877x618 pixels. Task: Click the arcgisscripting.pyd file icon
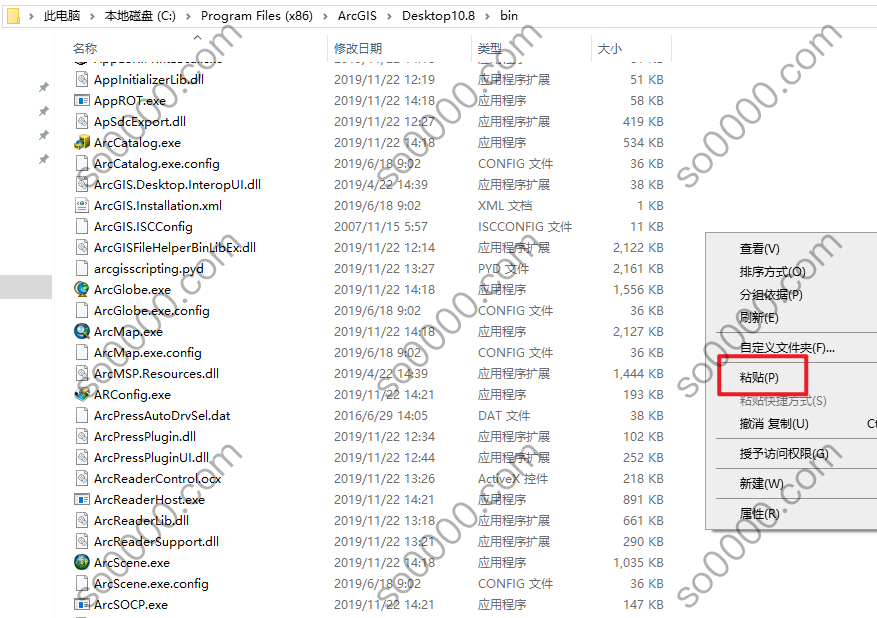(82, 268)
